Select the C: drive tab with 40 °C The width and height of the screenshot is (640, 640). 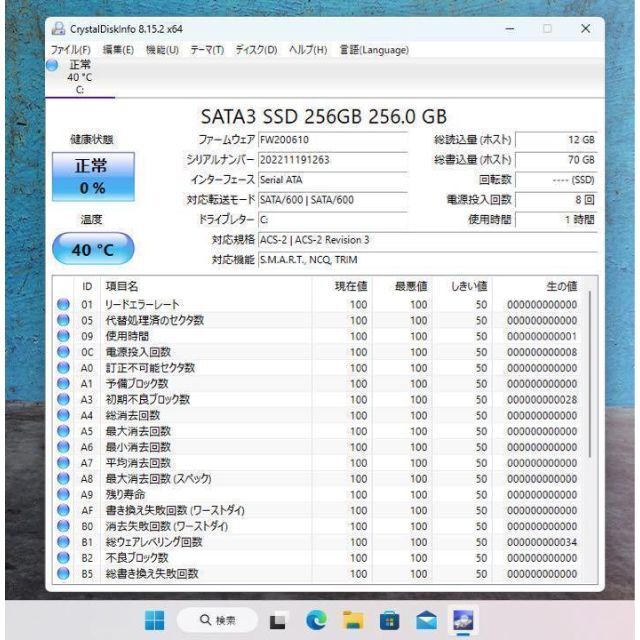(80, 77)
